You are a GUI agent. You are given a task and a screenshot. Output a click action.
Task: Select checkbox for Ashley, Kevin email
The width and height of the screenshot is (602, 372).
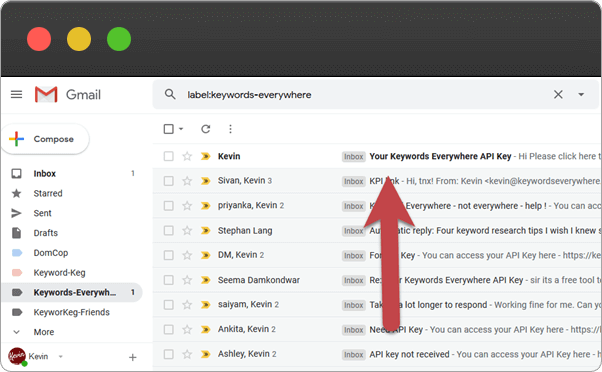(x=169, y=354)
